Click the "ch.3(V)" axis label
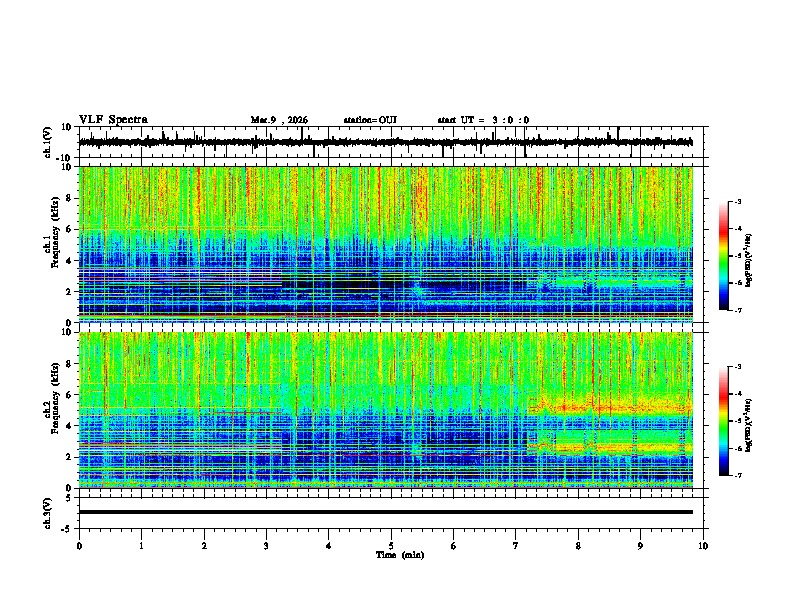 tap(48, 513)
